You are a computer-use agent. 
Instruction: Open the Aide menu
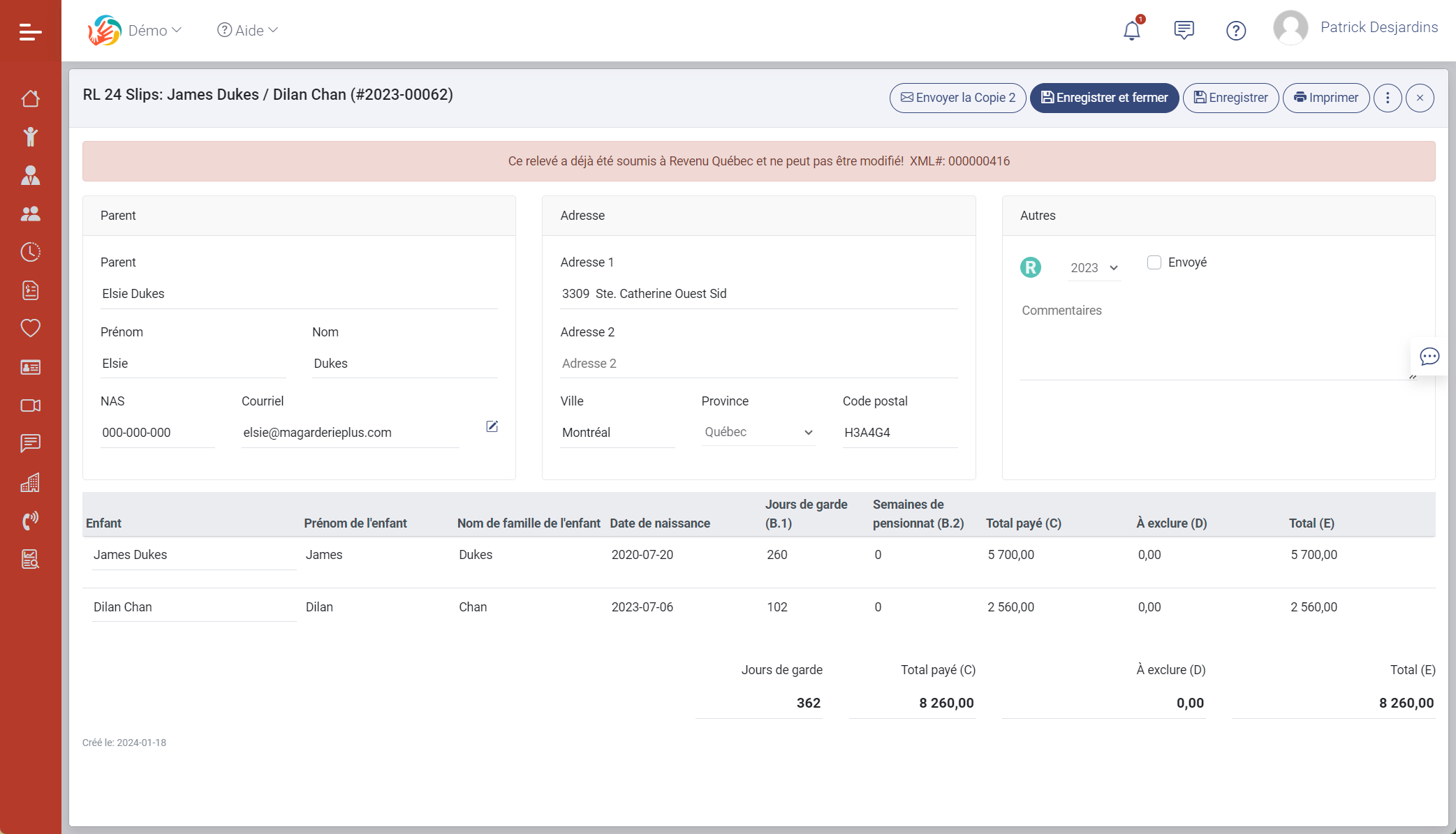click(248, 31)
